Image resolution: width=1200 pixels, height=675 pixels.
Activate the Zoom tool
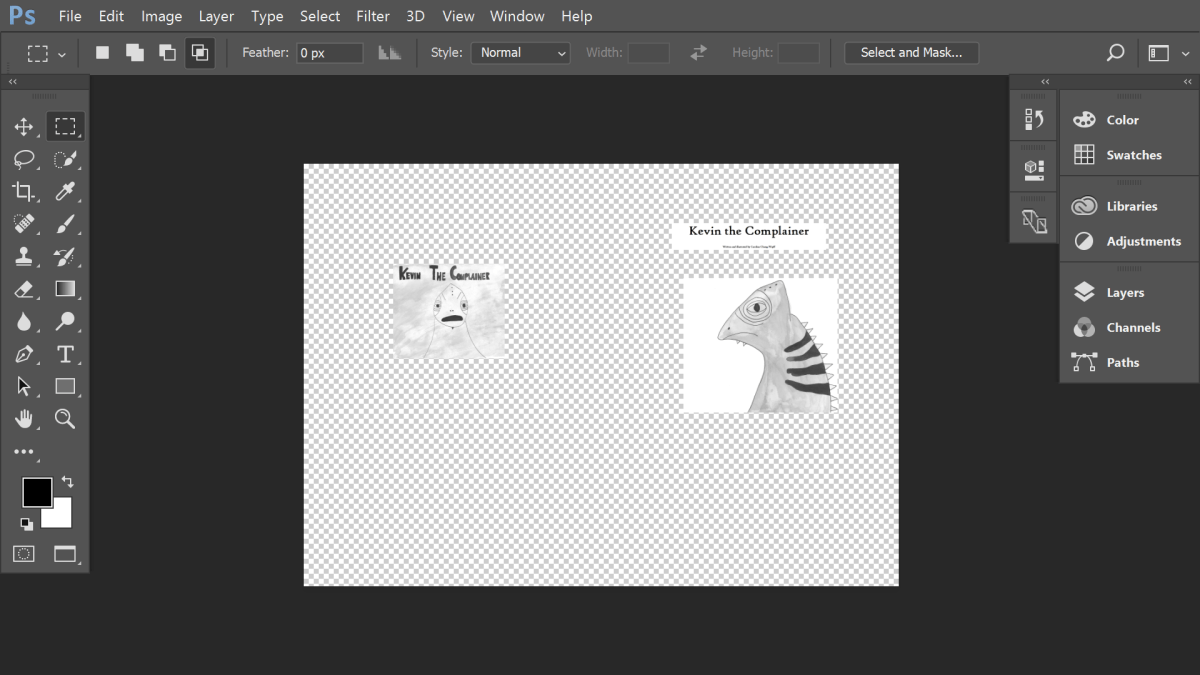click(65, 419)
